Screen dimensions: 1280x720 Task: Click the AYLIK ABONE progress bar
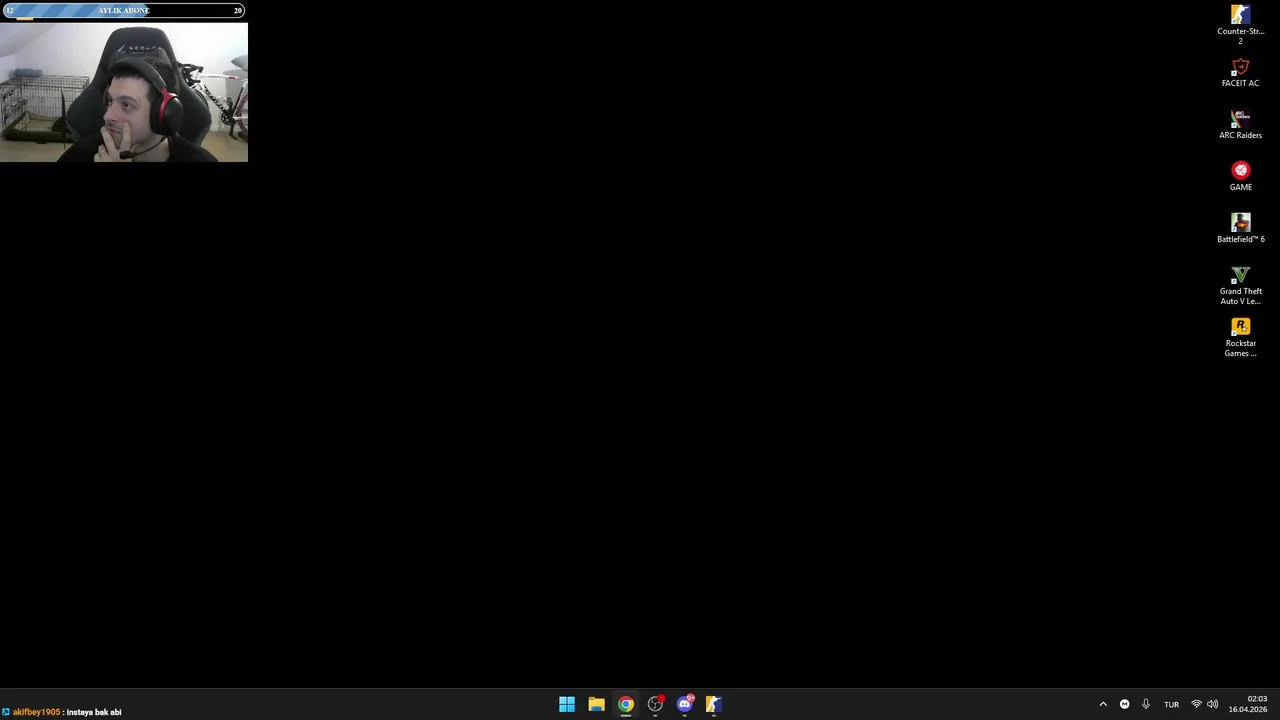[124, 10]
